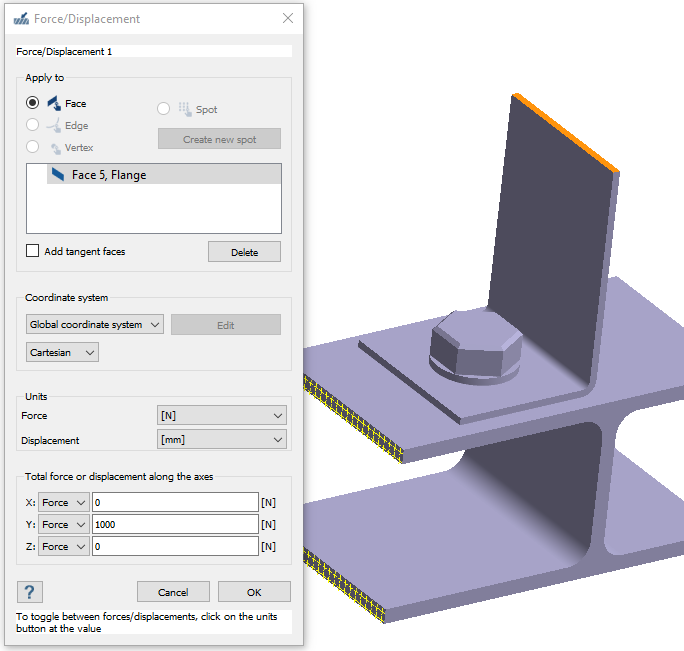
Task: Click the Y force value field
Action: (175, 524)
